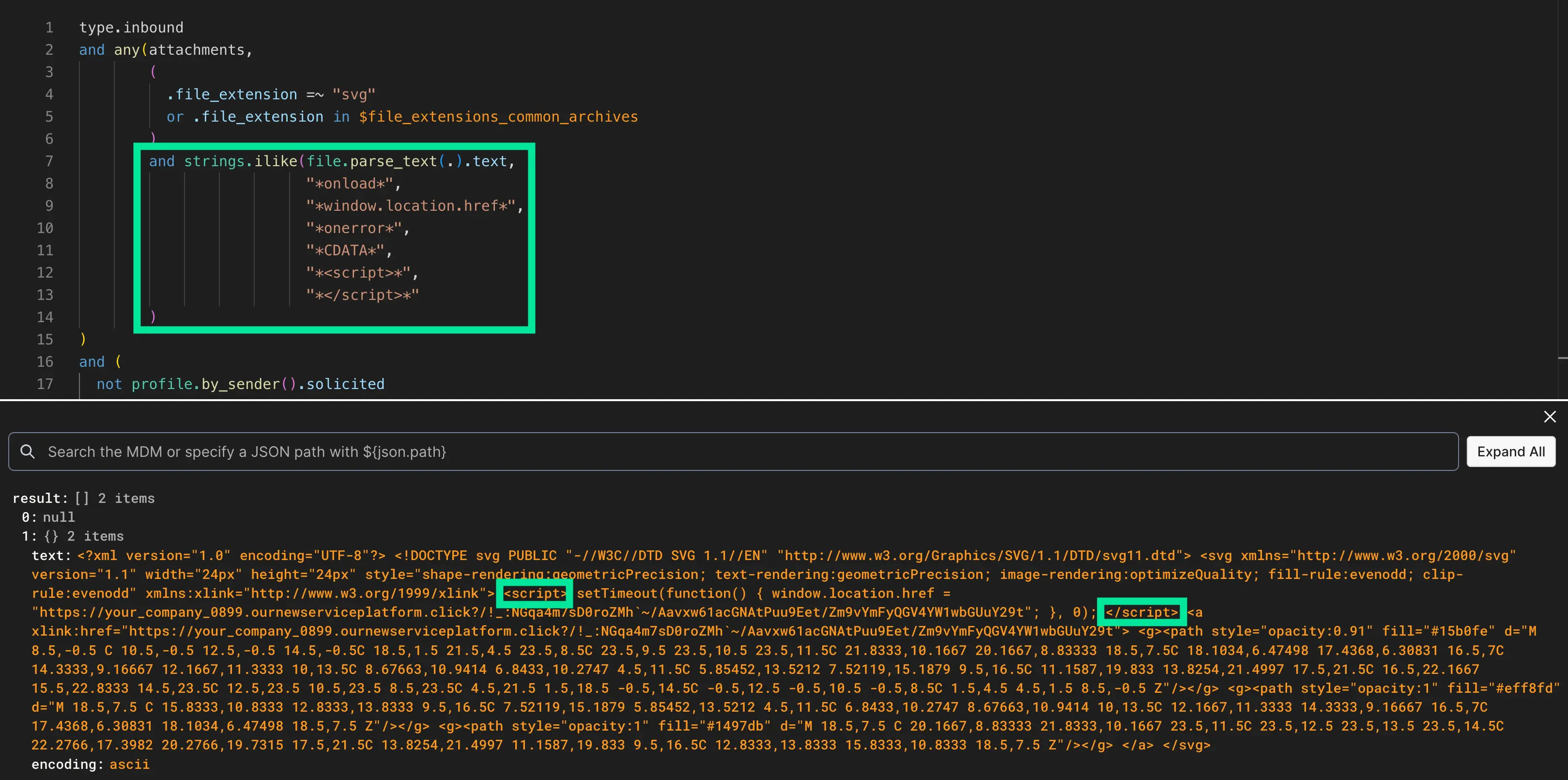Place cursor on 'type.inbound' in line 1
Viewport: 1568px width, 780px height.
point(131,28)
